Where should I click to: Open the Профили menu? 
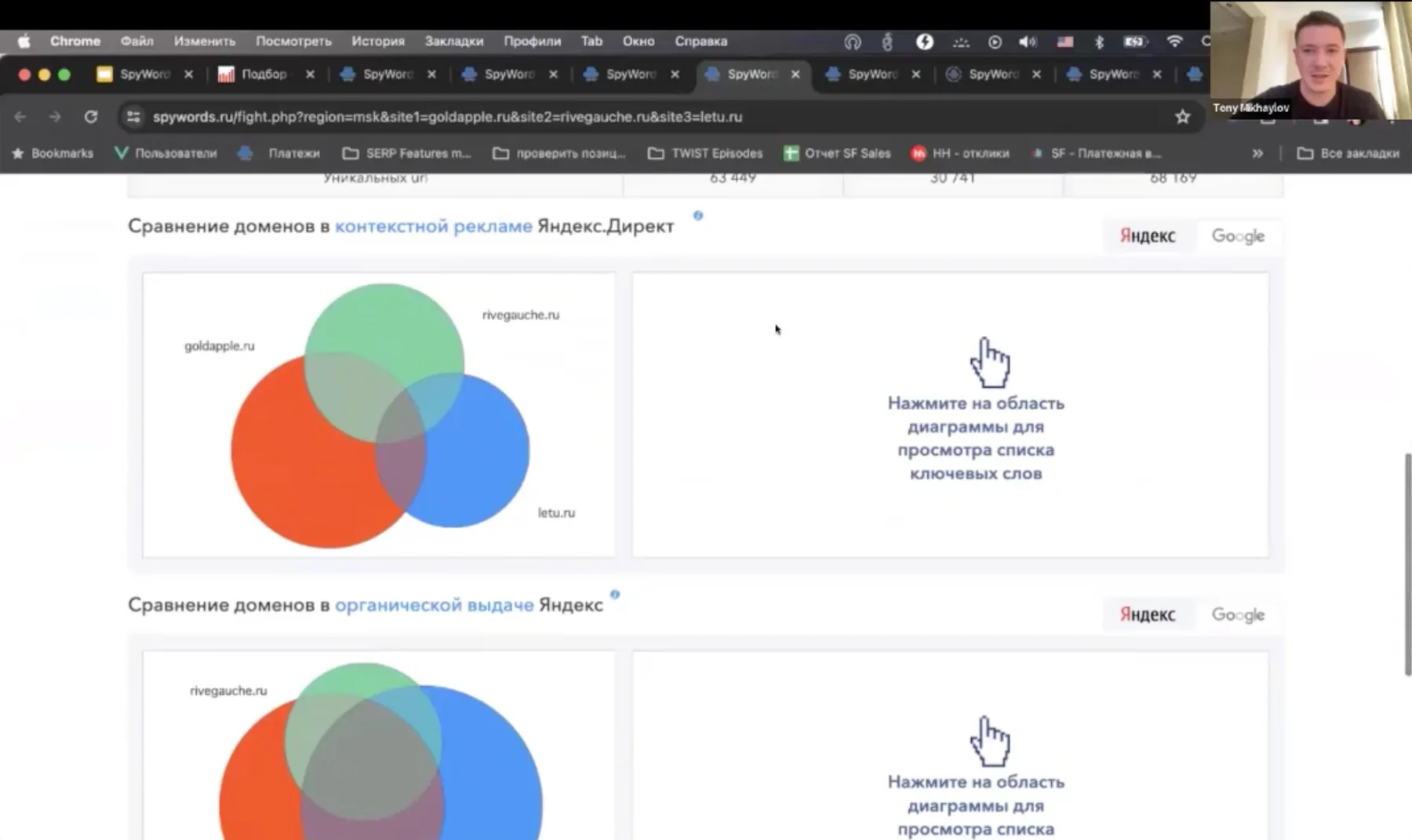click(532, 42)
